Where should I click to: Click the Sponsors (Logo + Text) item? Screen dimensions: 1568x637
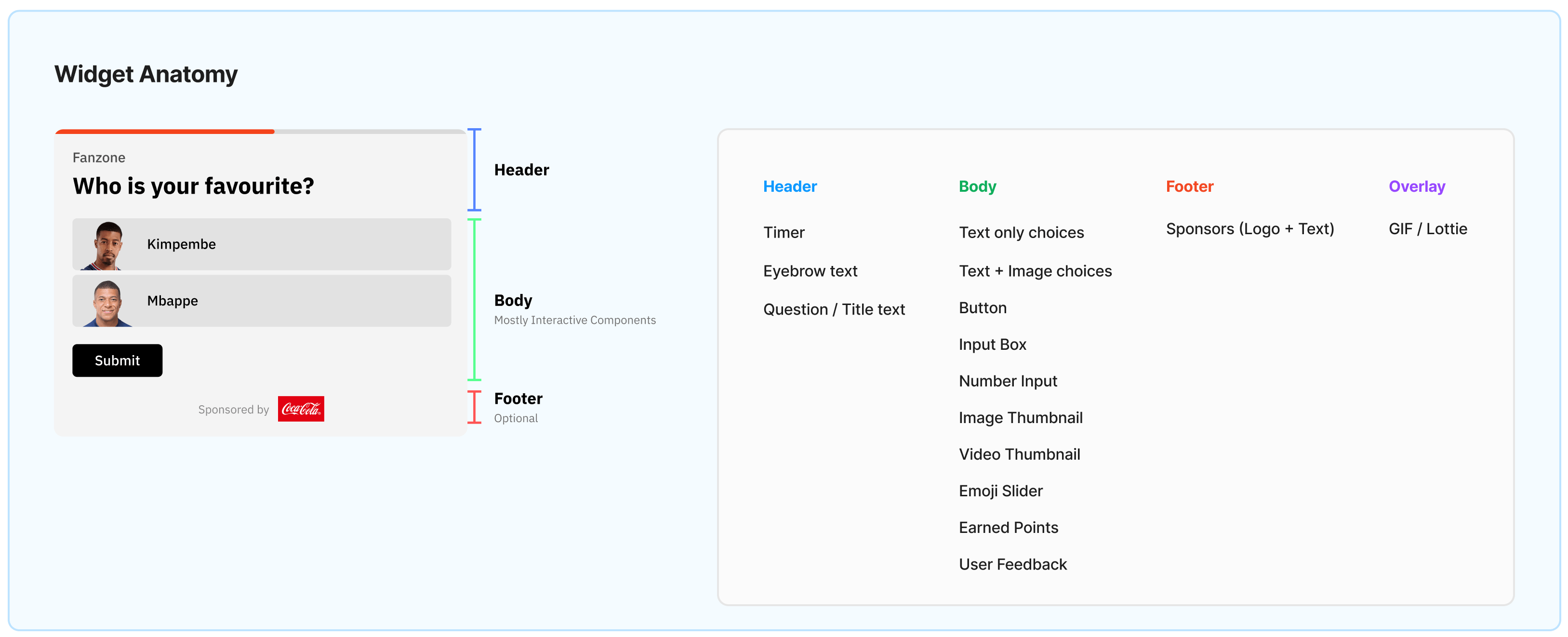1249,229
